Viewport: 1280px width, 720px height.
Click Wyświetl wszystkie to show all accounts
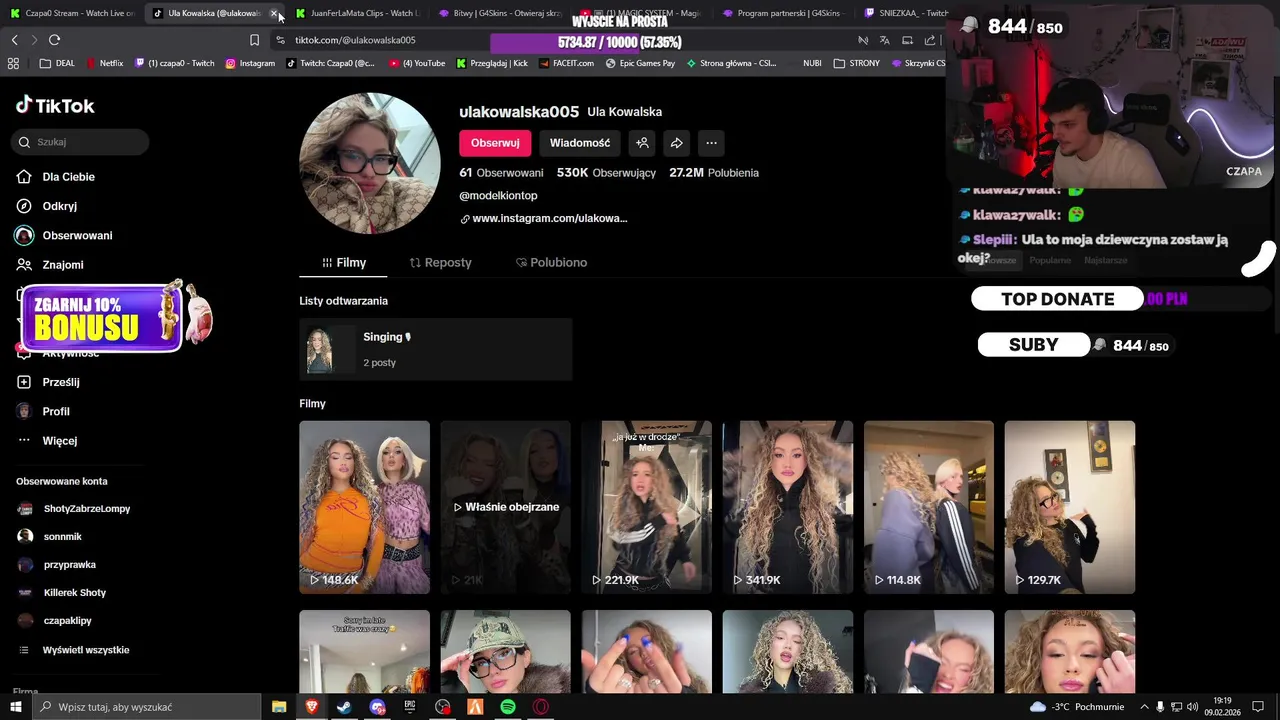86,650
